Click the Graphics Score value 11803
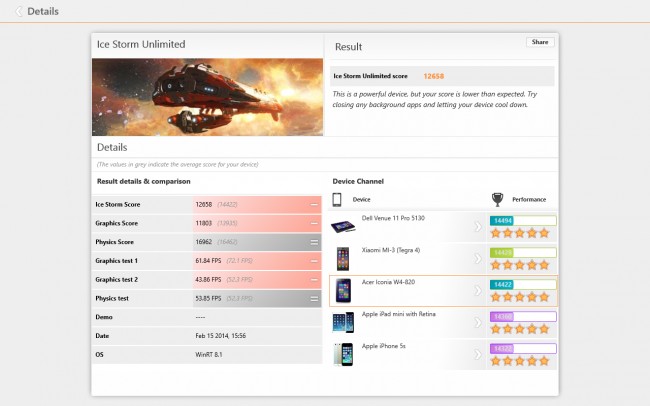Image resolution: width=650 pixels, height=406 pixels. (x=204, y=223)
